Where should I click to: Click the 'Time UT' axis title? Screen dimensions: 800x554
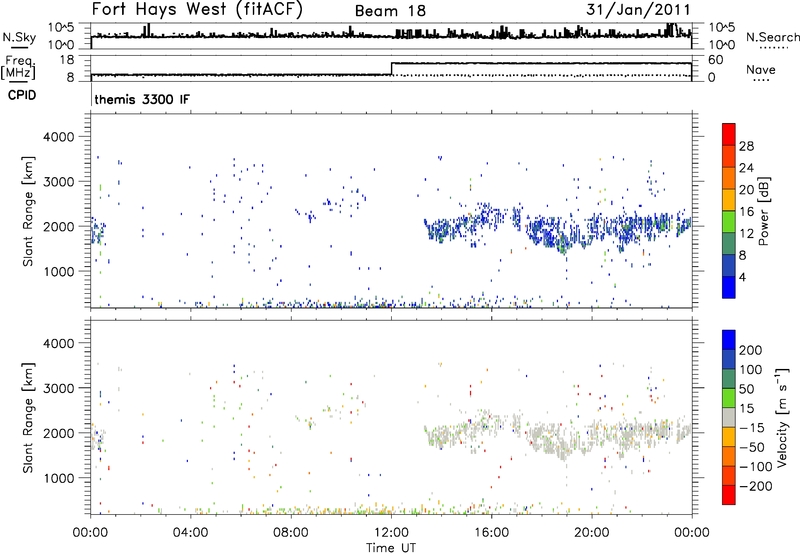pyautogui.click(x=391, y=548)
